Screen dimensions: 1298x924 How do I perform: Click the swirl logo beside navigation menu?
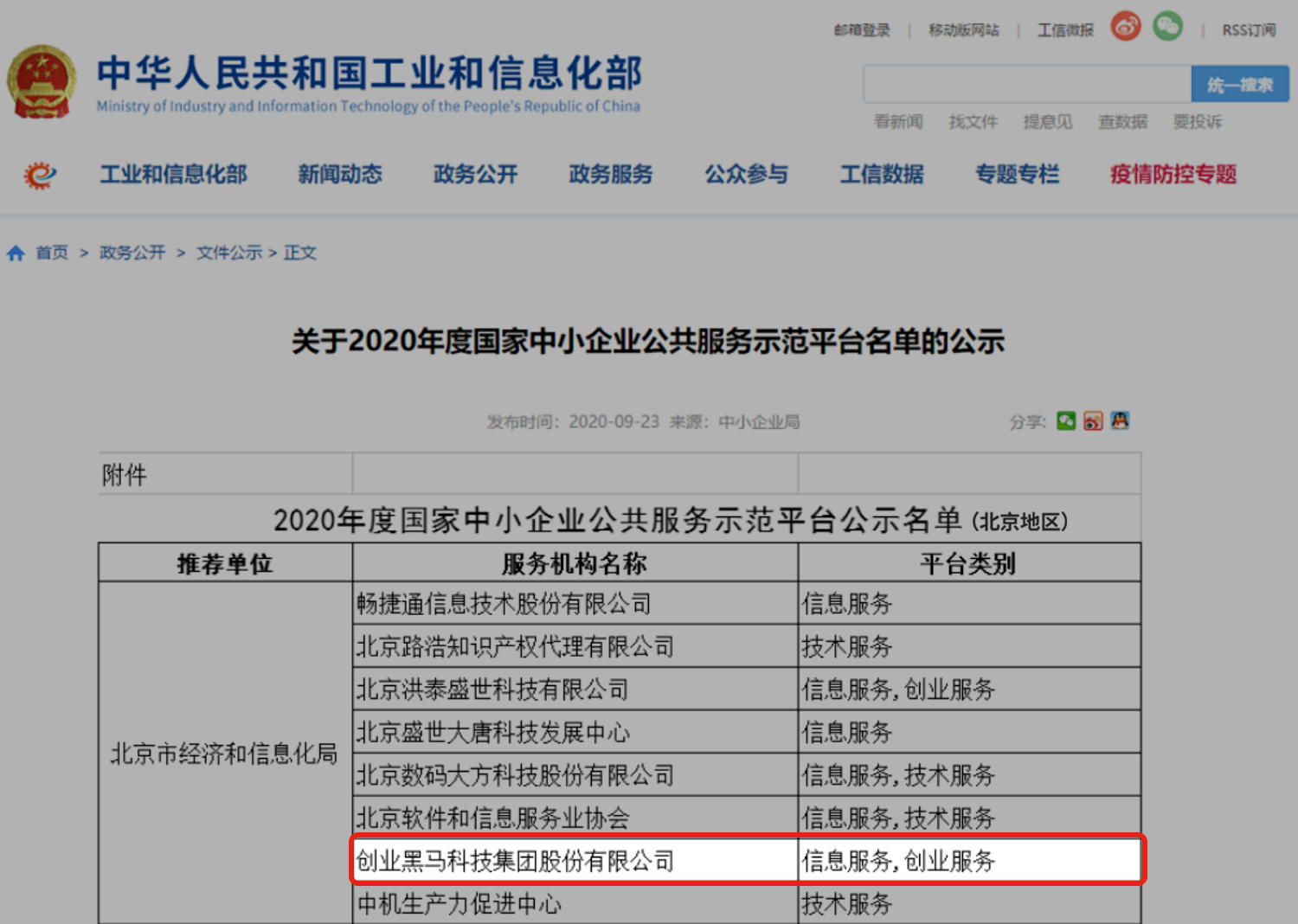(x=40, y=175)
